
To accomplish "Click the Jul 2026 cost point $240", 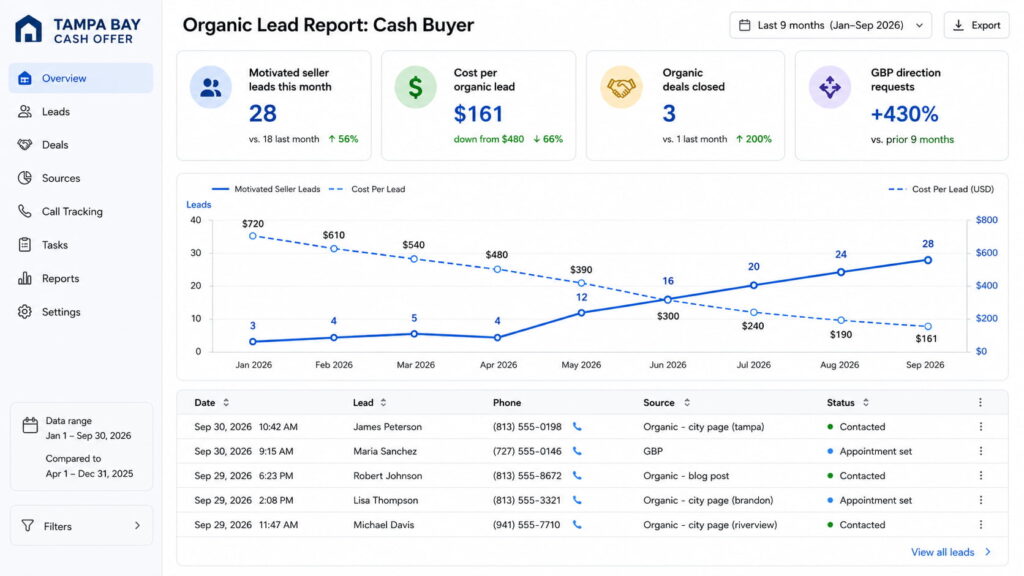I will point(754,312).
